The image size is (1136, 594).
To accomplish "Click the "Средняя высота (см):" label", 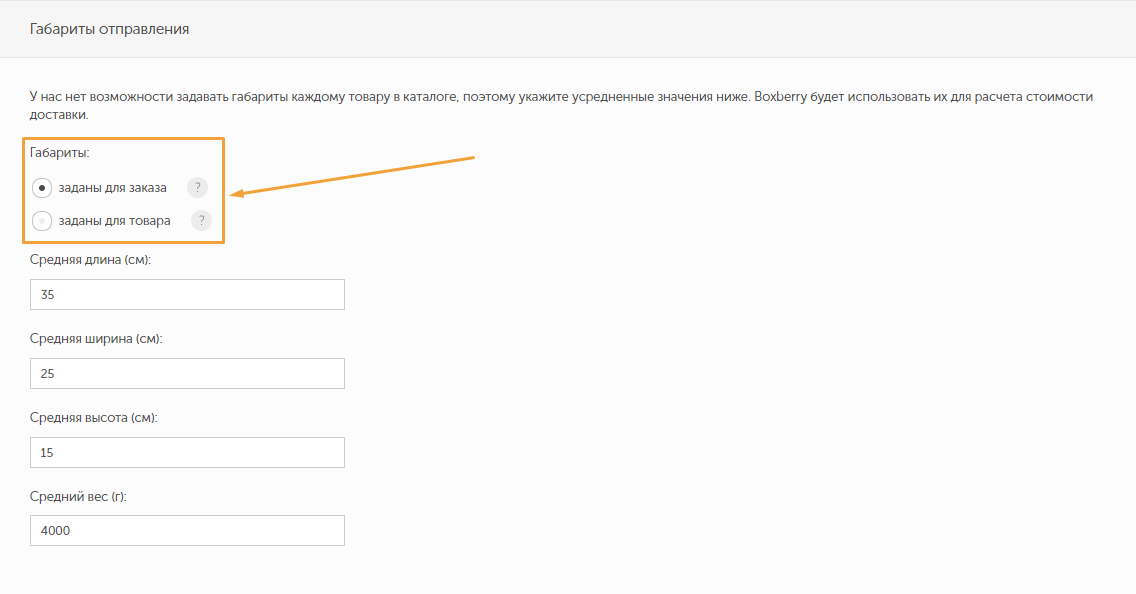I will coord(94,418).
